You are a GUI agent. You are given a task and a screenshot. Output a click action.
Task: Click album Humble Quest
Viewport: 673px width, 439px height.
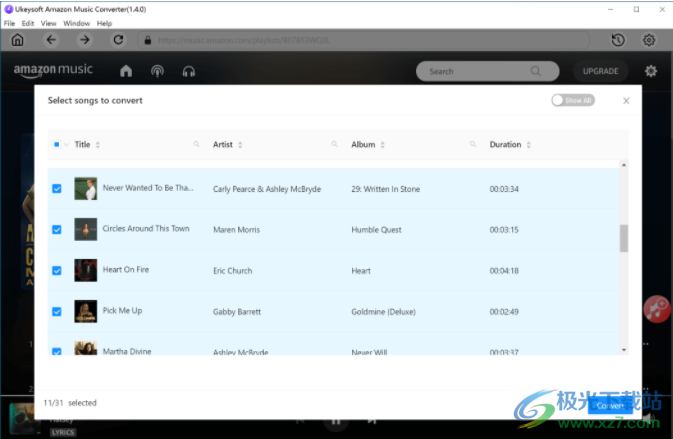(x=376, y=230)
